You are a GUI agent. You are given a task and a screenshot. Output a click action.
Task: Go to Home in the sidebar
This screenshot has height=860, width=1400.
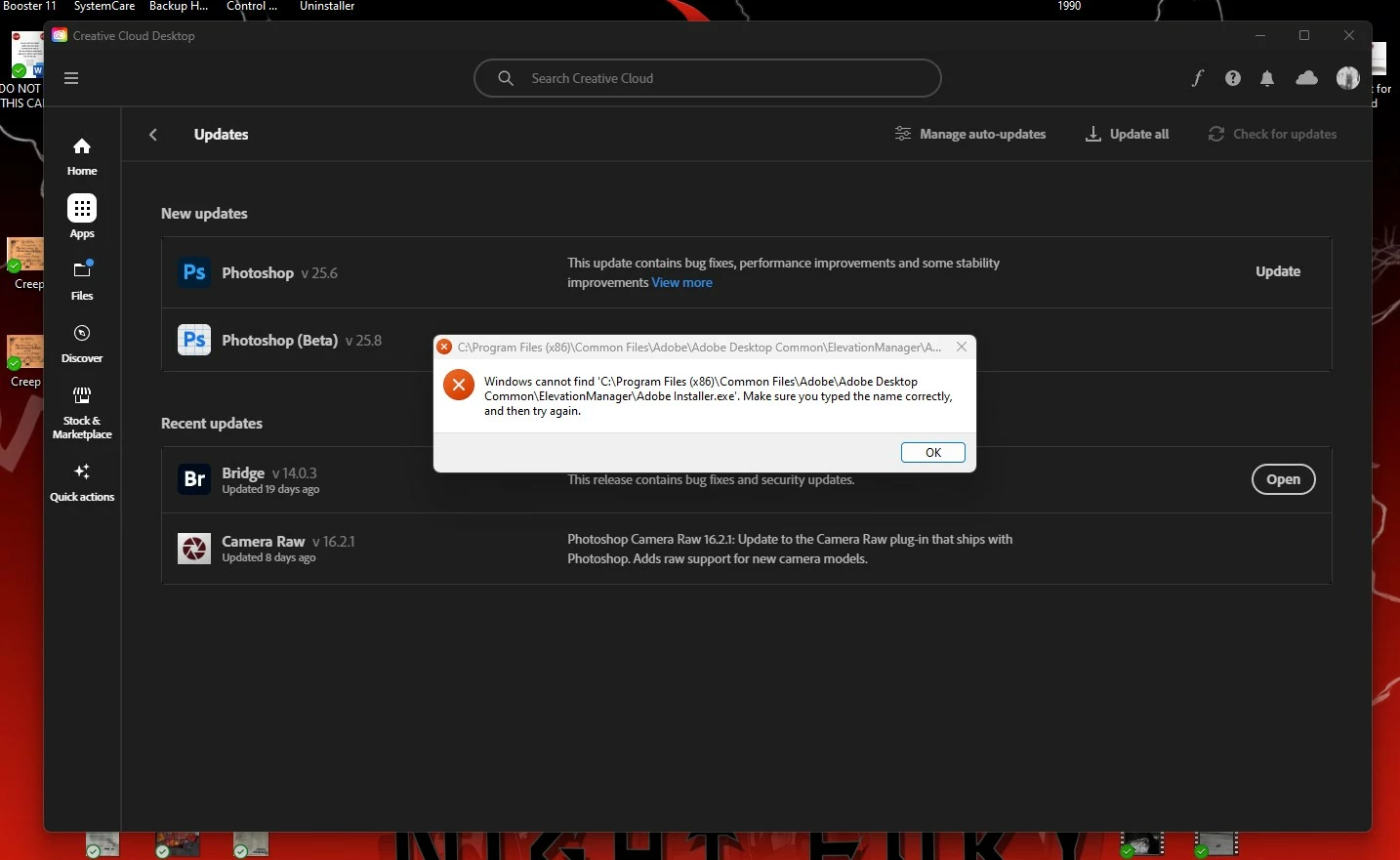pos(82,156)
